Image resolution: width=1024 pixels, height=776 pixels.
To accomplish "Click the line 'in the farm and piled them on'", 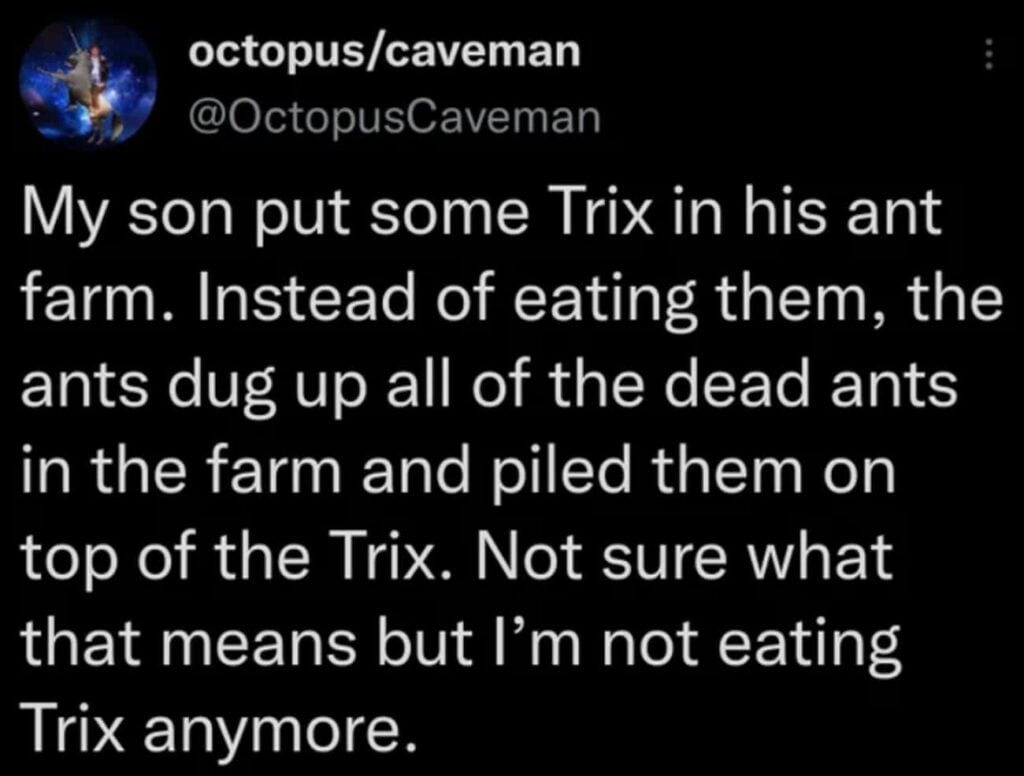I will pos(458,472).
